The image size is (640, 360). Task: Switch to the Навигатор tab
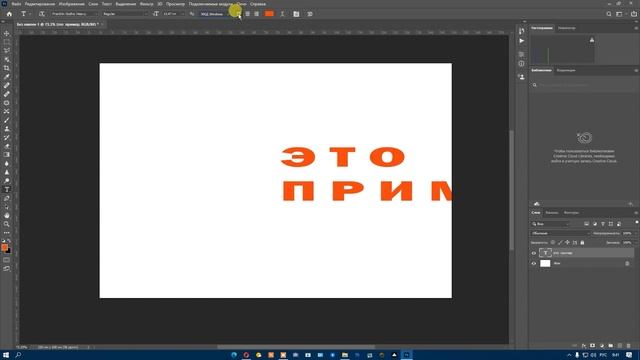(x=567, y=28)
